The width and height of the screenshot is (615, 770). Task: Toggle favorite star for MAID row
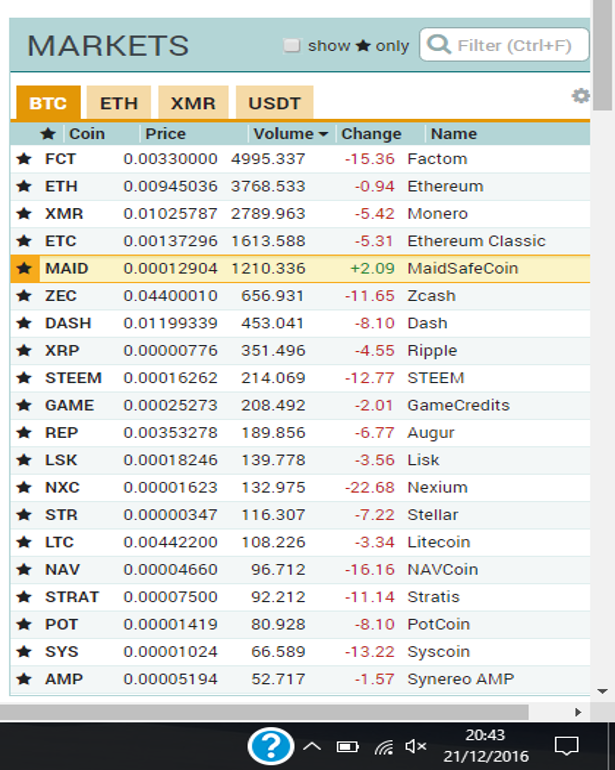pyautogui.click(x=24, y=269)
